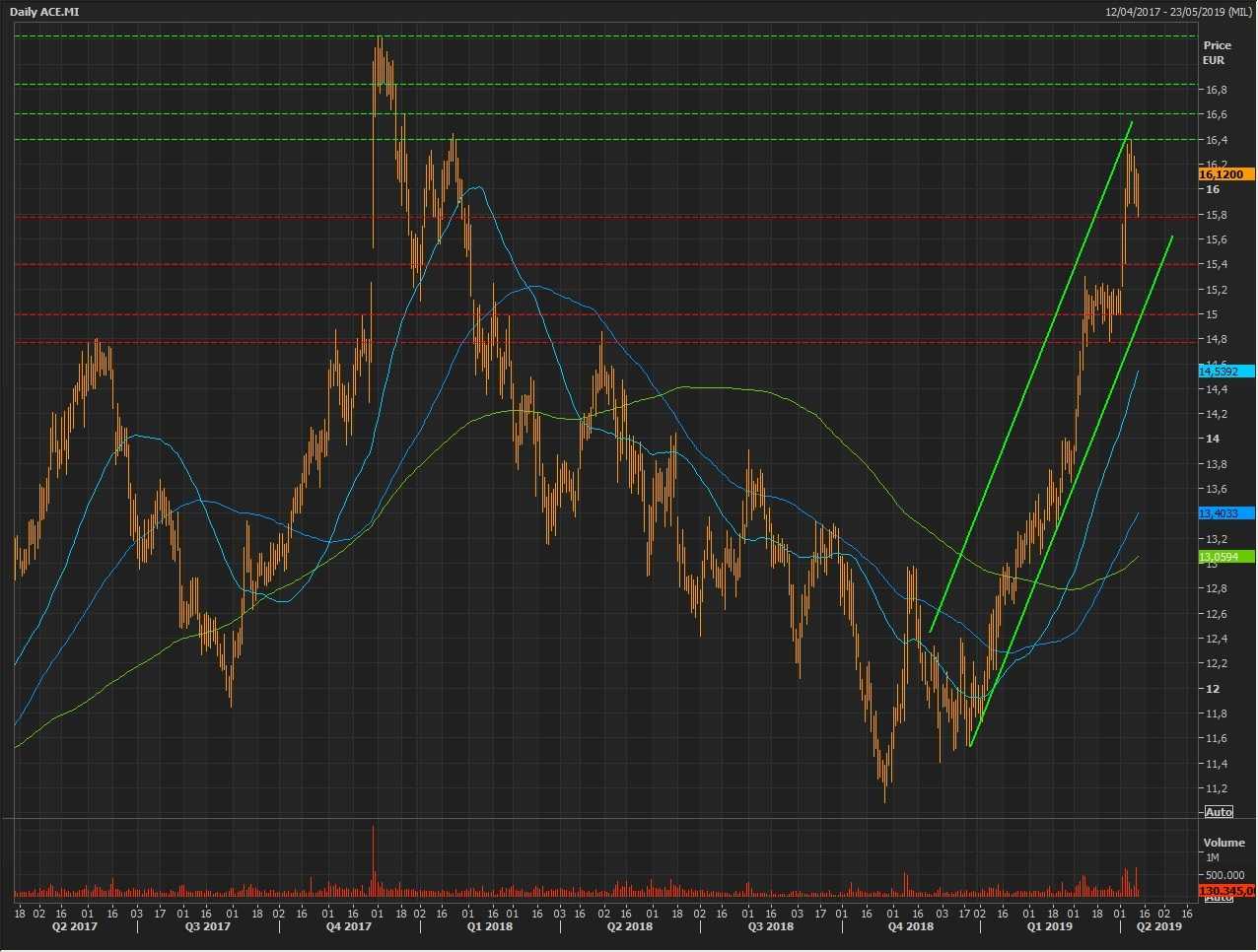1258x952 pixels.
Task: Click Q1 2018 on the time axis
Action: [x=489, y=926]
